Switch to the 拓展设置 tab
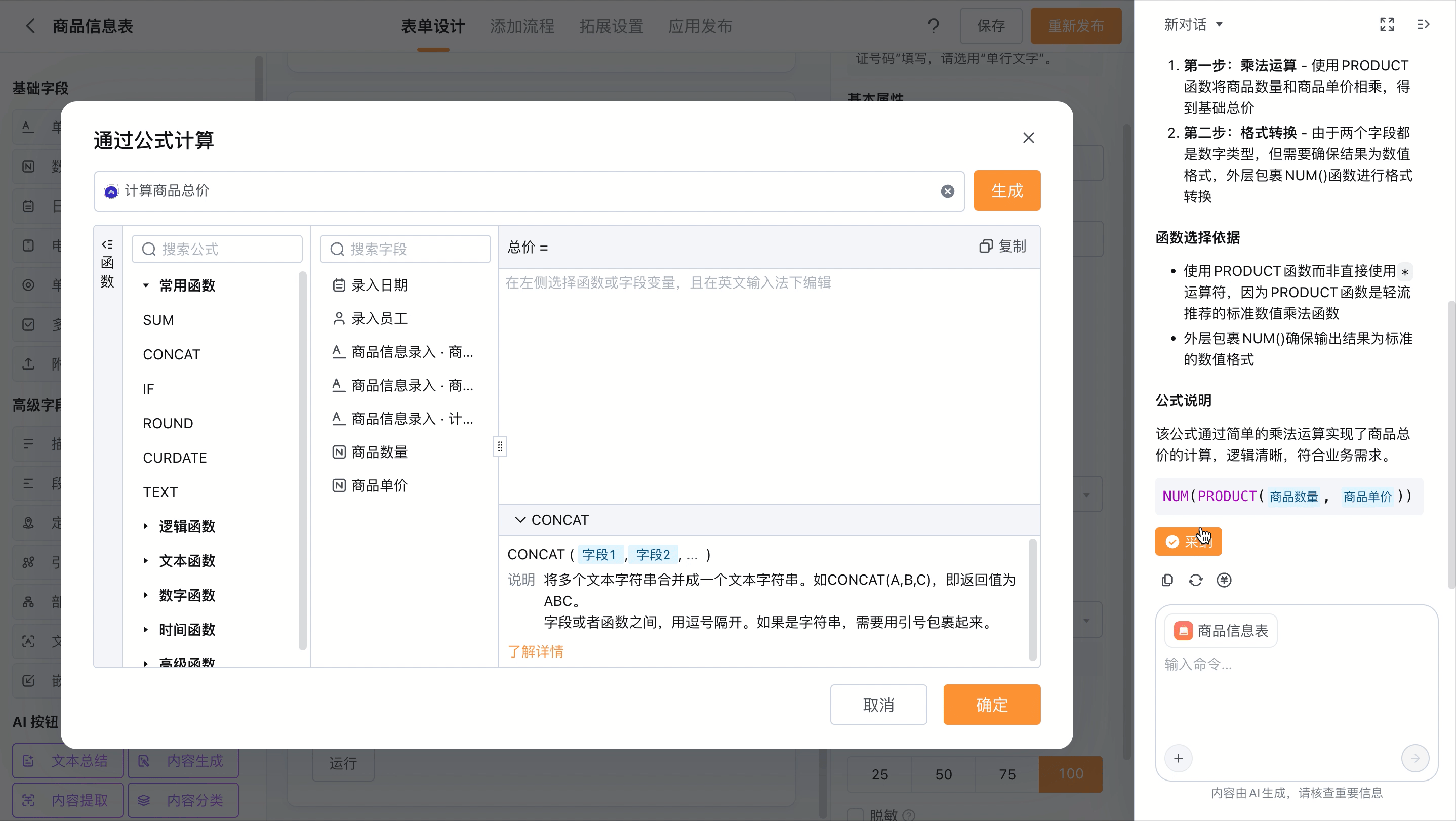This screenshot has width=1456, height=821. [611, 26]
